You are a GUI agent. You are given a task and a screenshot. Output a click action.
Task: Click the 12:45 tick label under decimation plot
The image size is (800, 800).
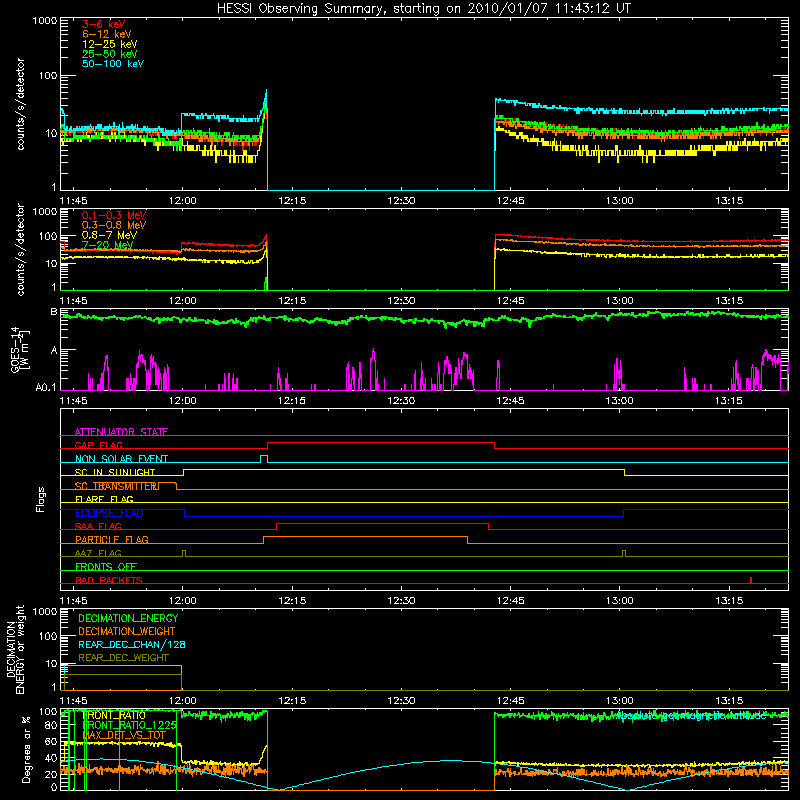point(511,701)
